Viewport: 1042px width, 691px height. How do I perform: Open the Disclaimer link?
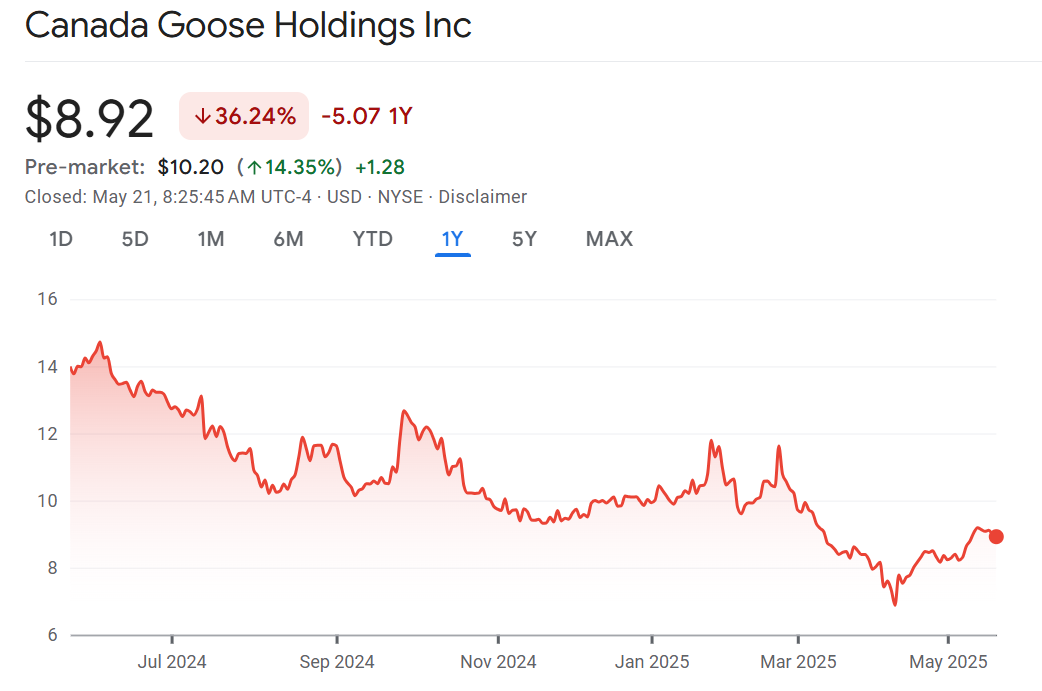[482, 197]
